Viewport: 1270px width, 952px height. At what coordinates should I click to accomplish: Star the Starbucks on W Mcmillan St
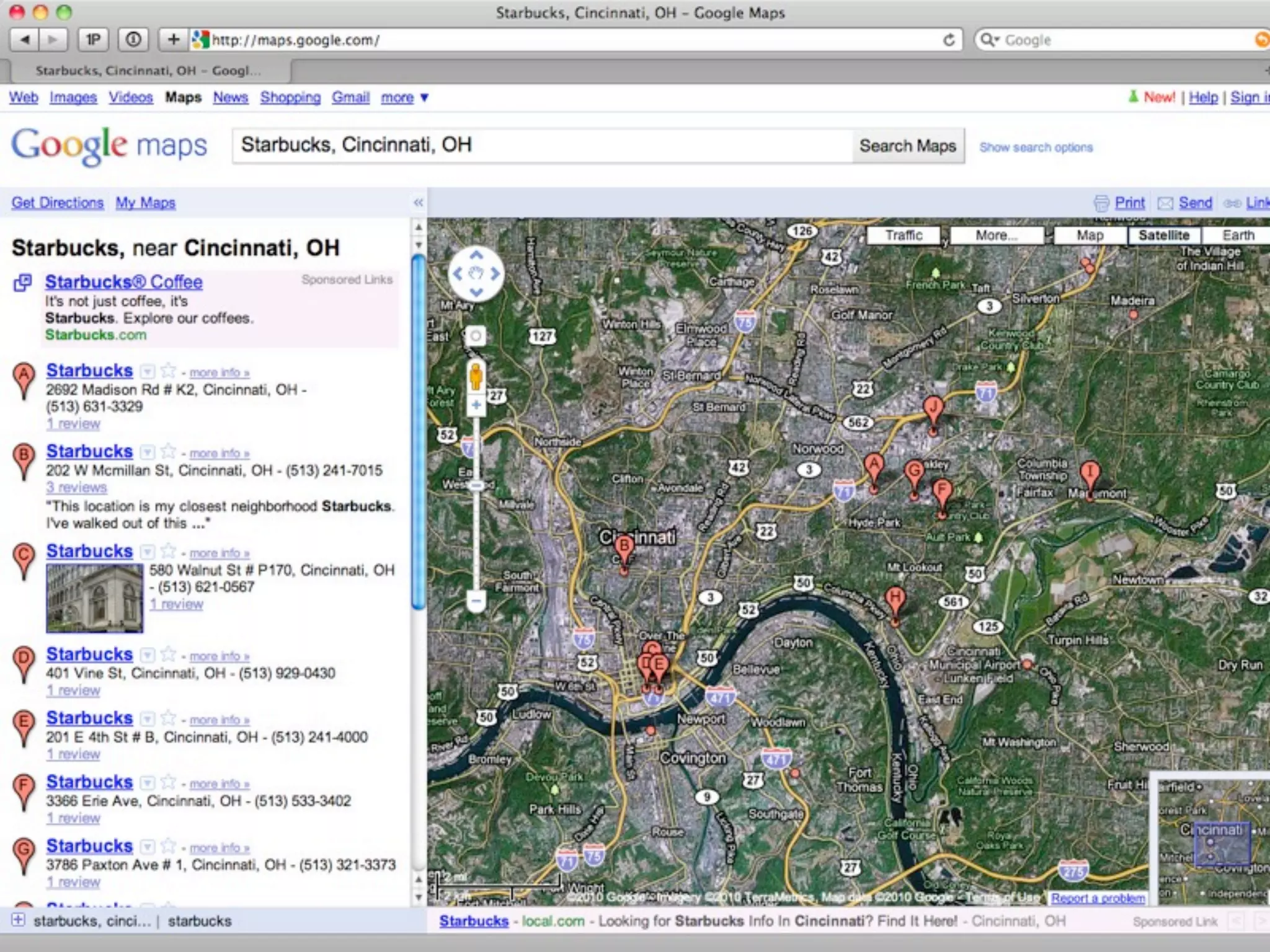(x=168, y=452)
